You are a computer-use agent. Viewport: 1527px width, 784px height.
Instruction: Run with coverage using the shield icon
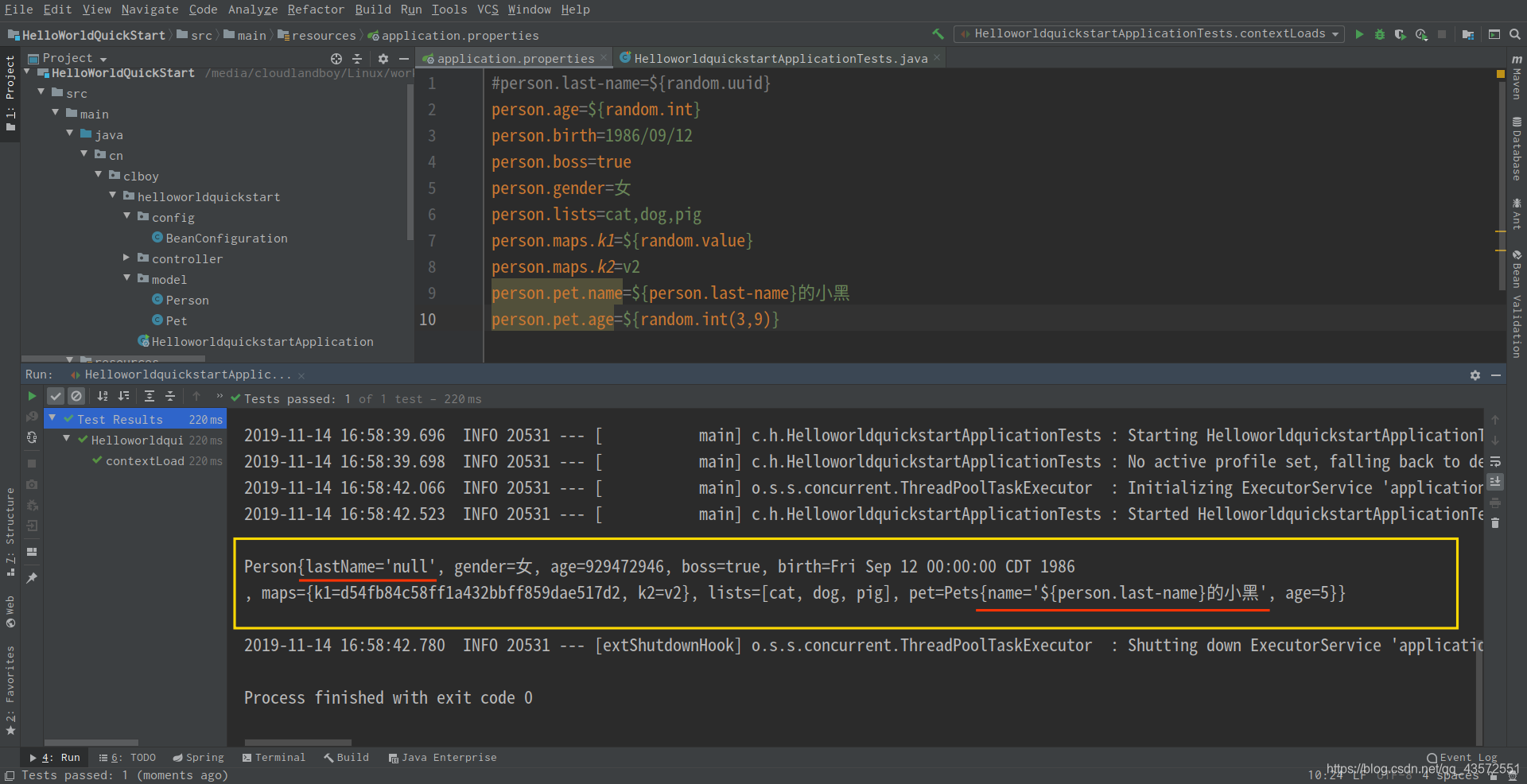pyautogui.click(x=1400, y=34)
